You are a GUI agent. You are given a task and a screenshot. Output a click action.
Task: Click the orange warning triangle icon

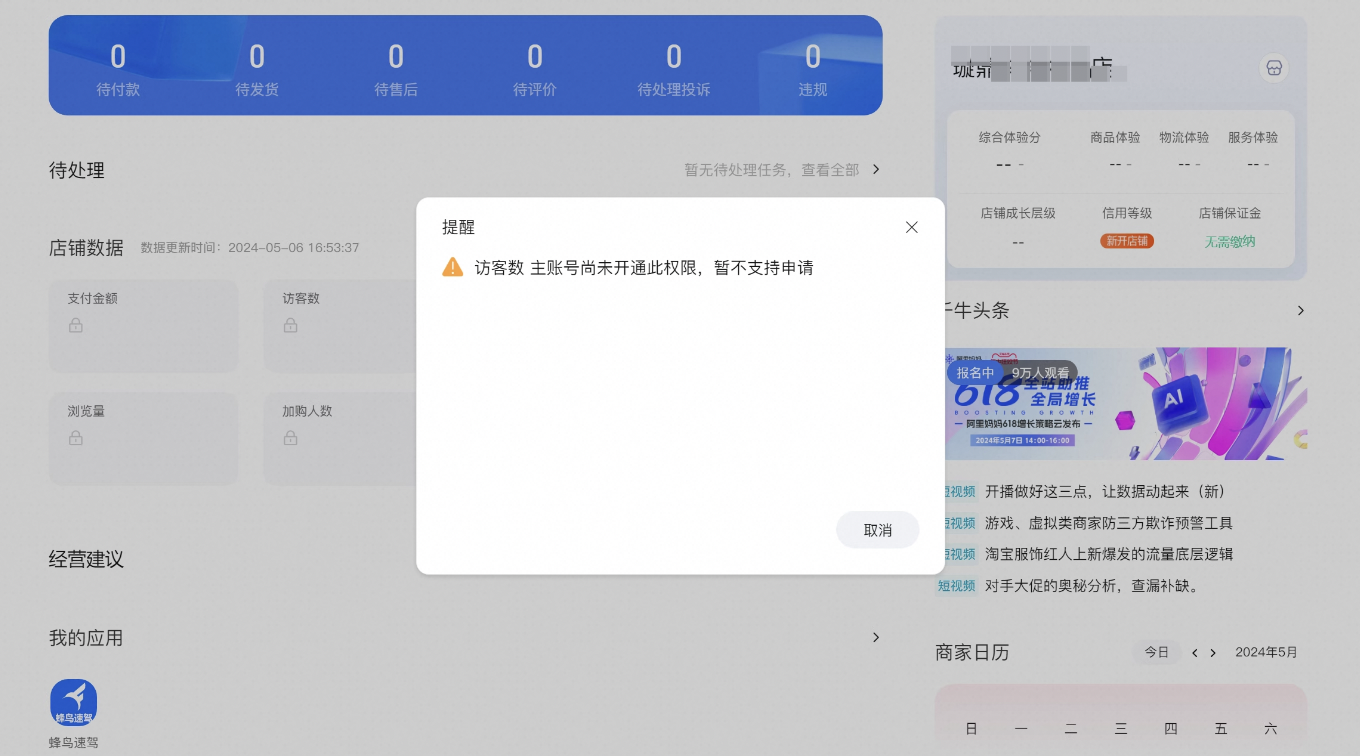[453, 267]
